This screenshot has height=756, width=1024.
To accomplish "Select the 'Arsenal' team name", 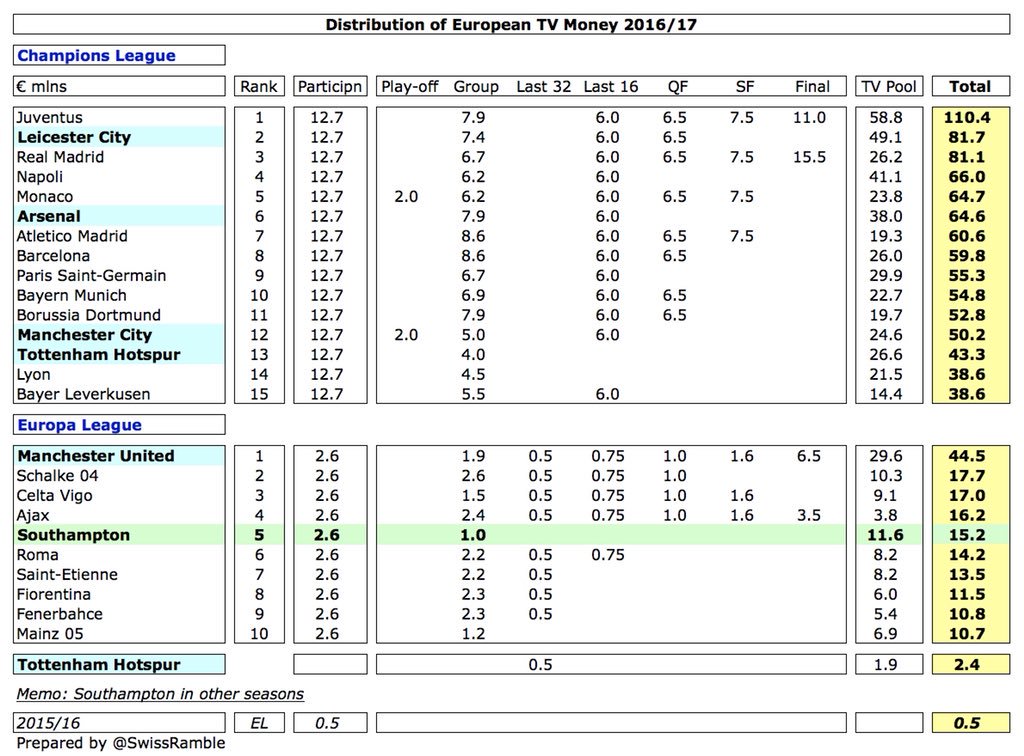I will click(x=49, y=216).
